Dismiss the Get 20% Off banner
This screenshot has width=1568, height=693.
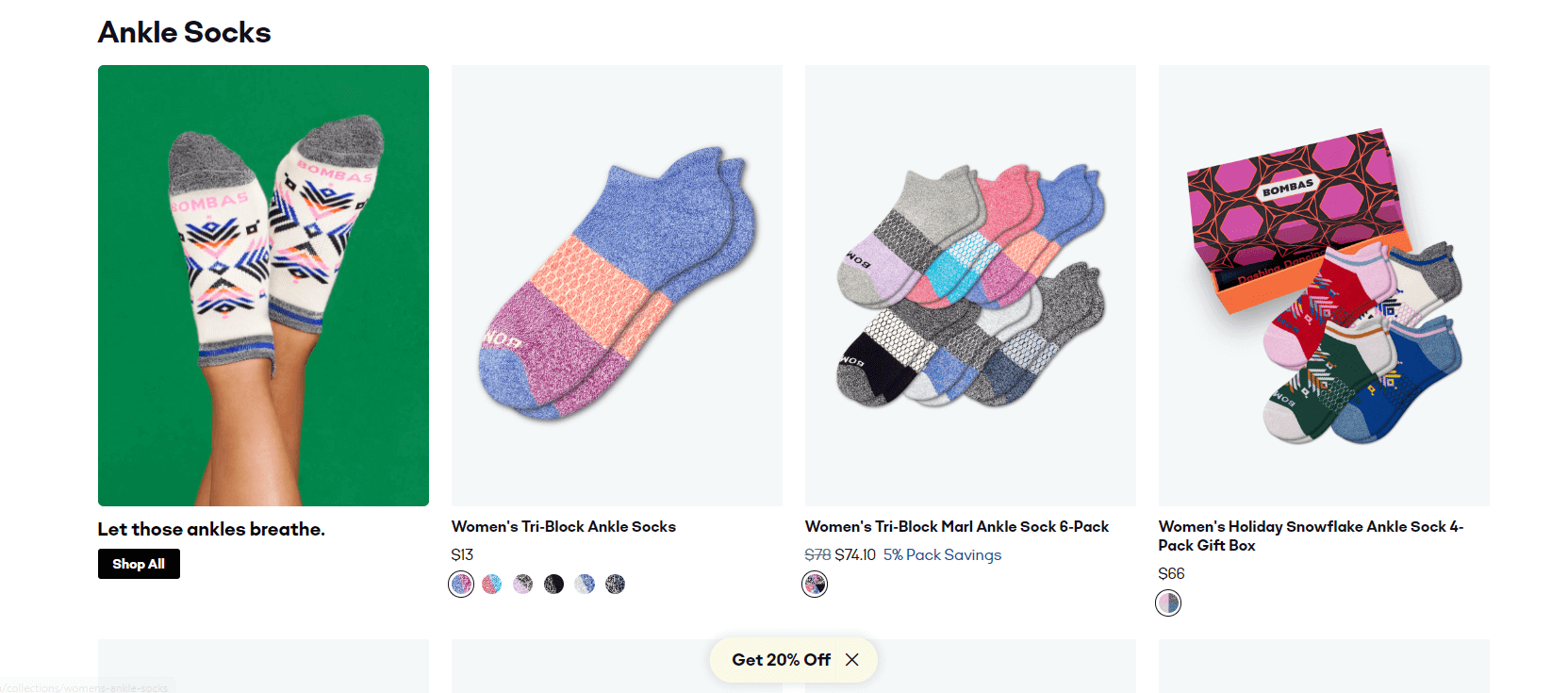[851, 659]
